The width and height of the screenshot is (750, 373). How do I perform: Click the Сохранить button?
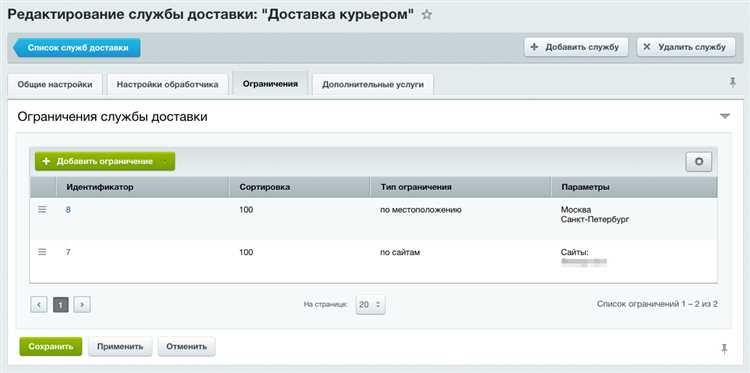[51, 347]
